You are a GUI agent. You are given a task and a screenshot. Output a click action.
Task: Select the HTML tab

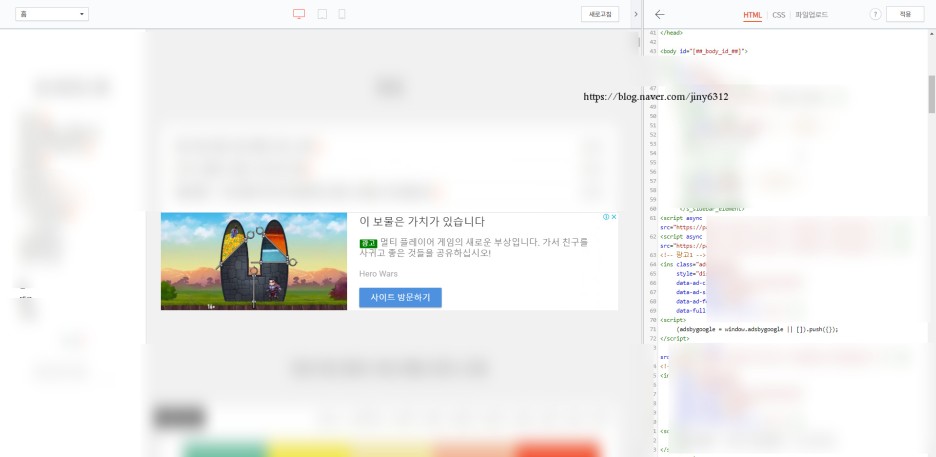tap(752, 15)
